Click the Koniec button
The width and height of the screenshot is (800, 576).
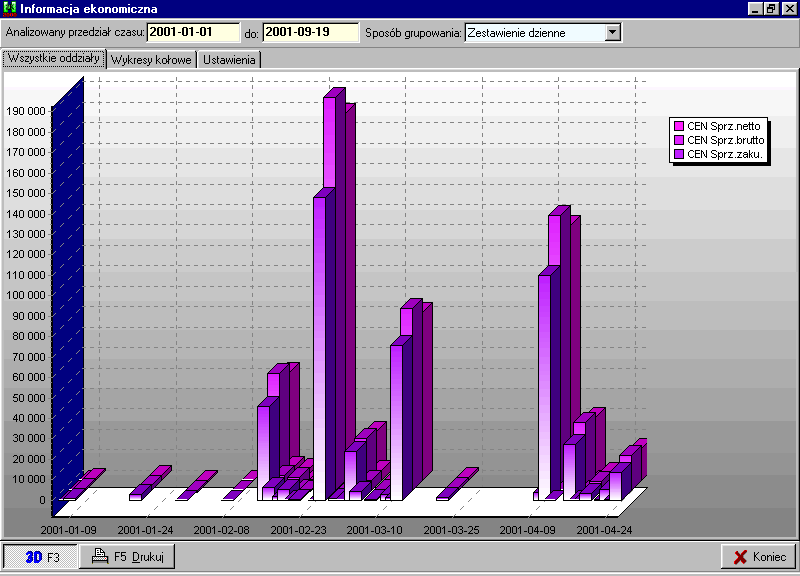click(758, 557)
